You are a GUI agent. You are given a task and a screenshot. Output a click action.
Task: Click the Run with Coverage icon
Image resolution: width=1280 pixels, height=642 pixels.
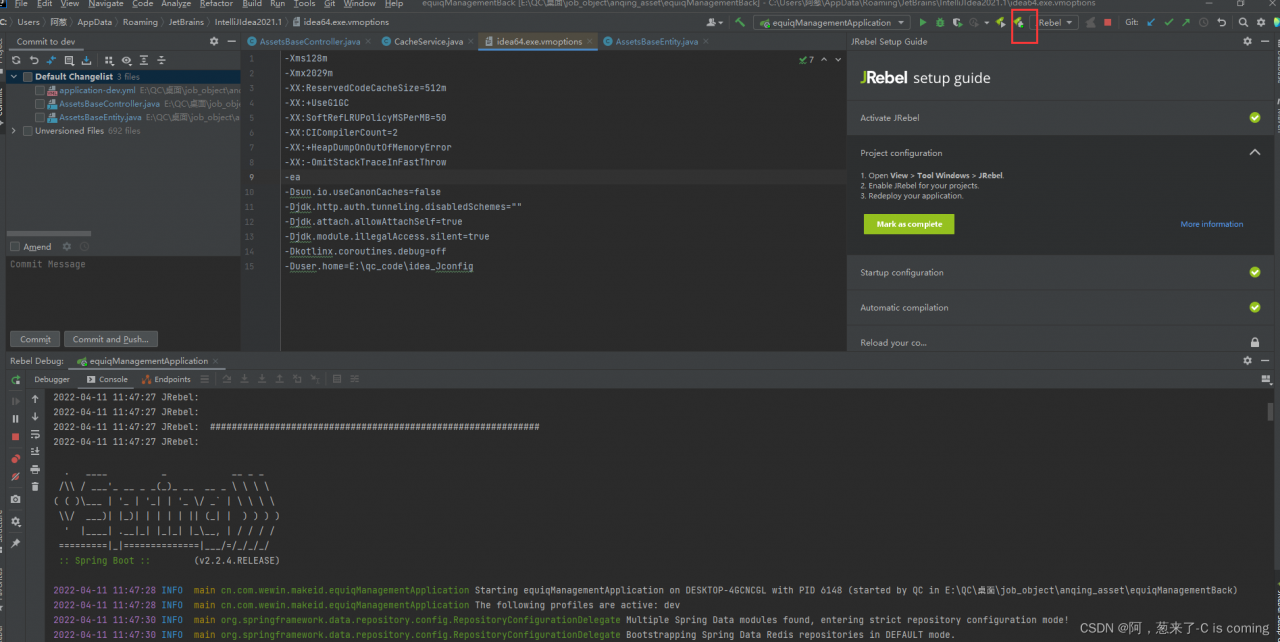(957, 22)
